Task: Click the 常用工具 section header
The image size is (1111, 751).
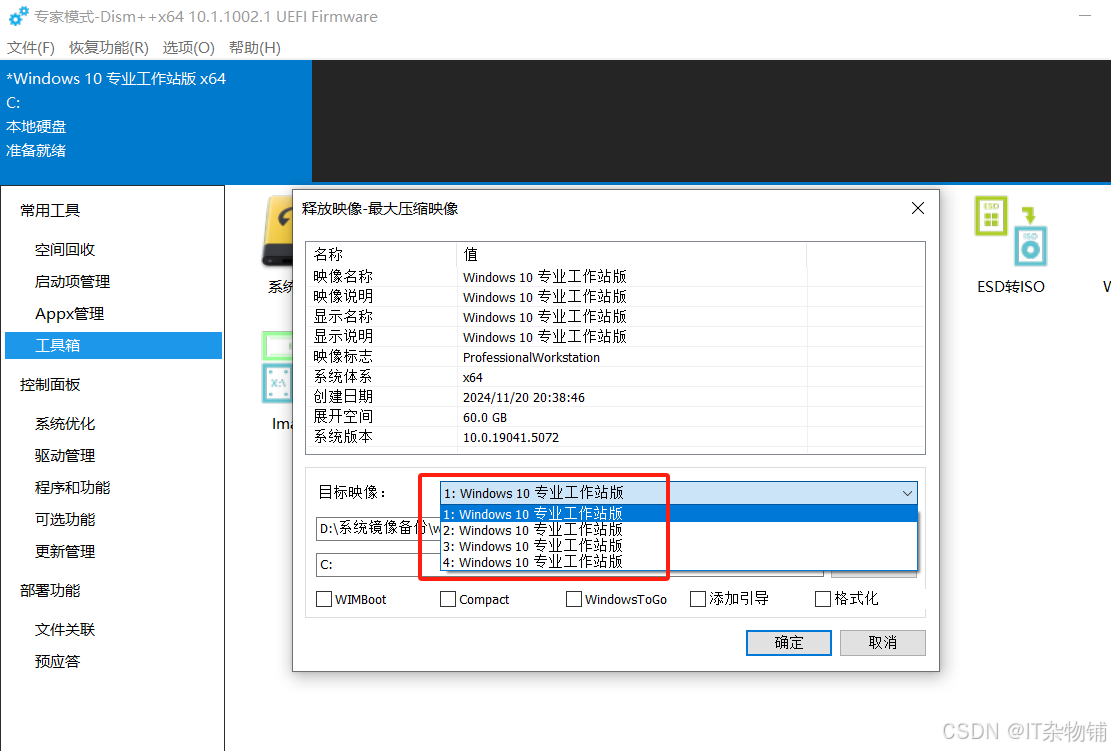Action: [x=50, y=210]
